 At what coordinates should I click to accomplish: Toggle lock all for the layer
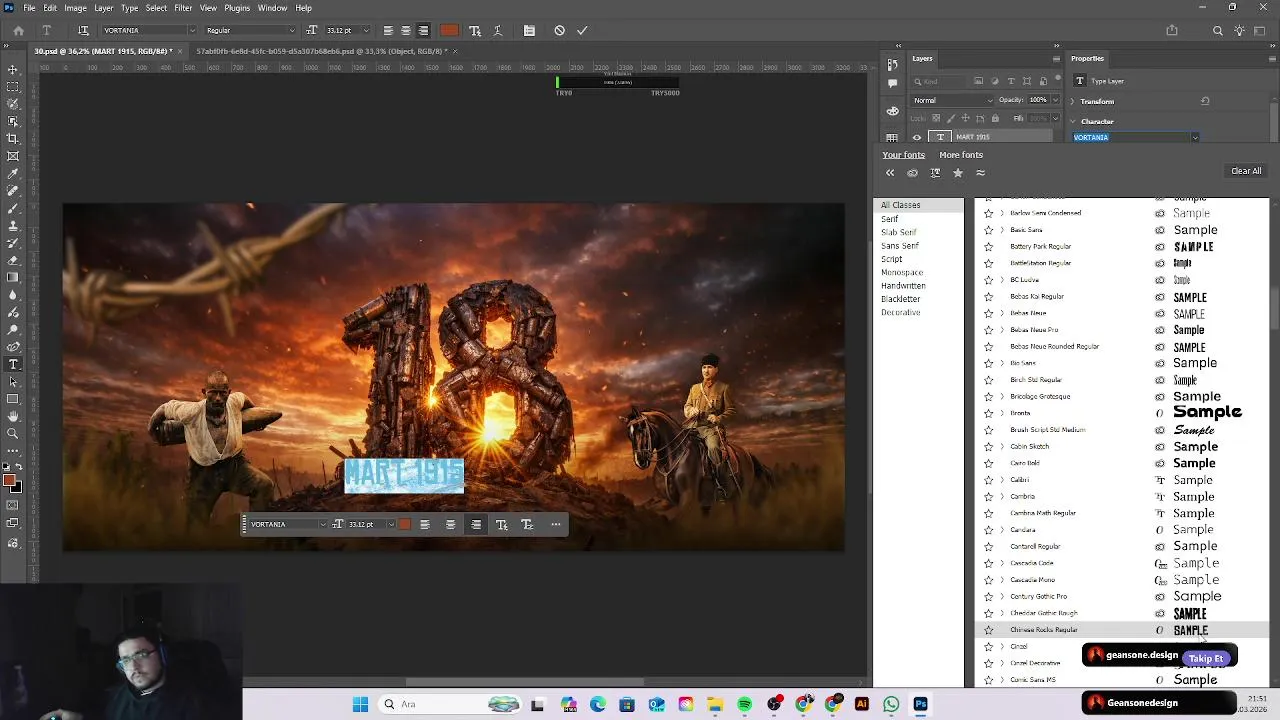pyautogui.click(x=994, y=118)
